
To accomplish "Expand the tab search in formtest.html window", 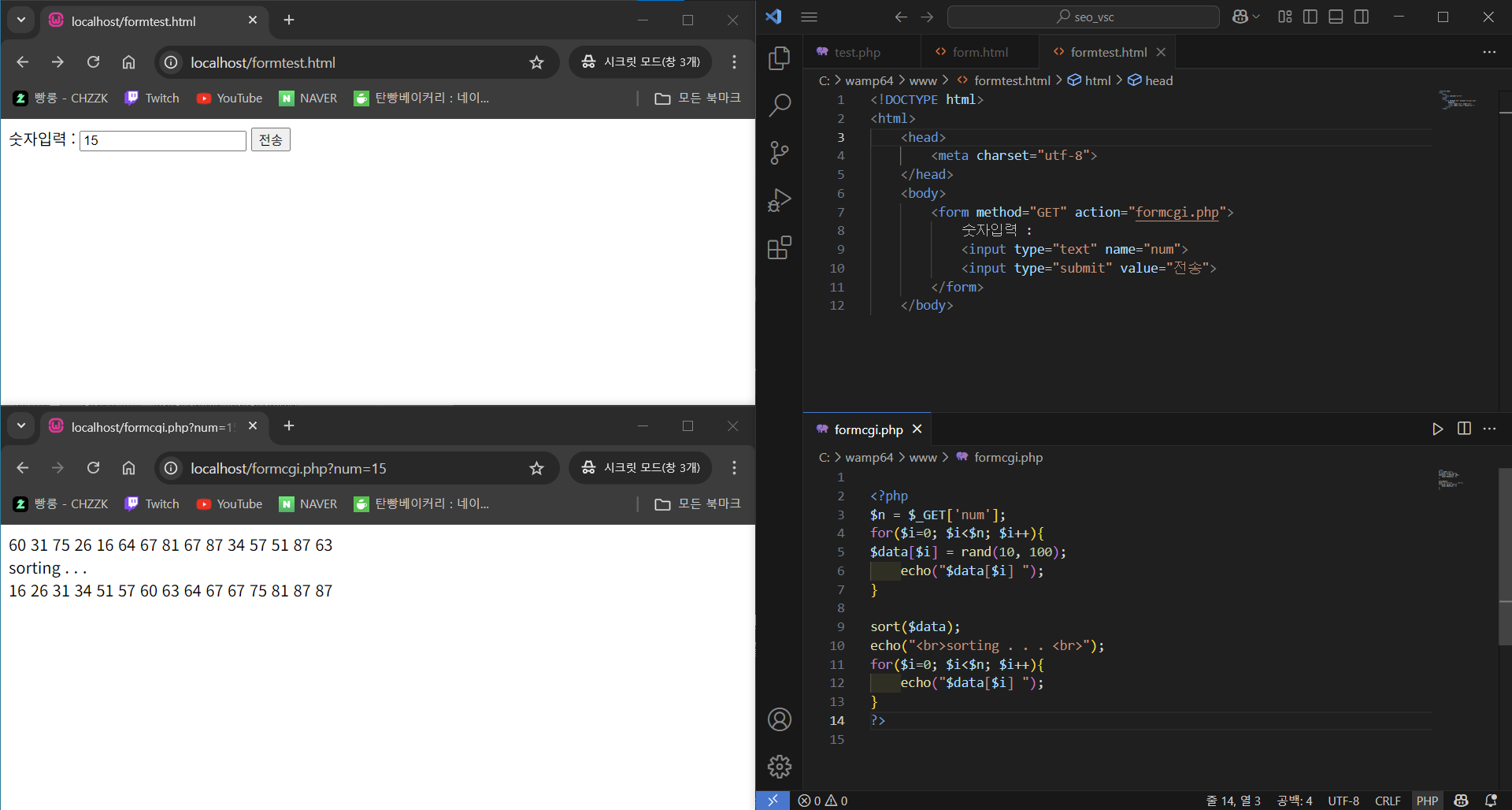I will (x=21, y=20).
